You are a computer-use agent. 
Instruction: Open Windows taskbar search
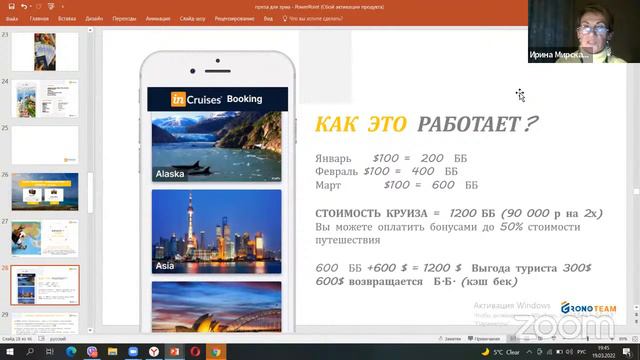tap(30, 351)
